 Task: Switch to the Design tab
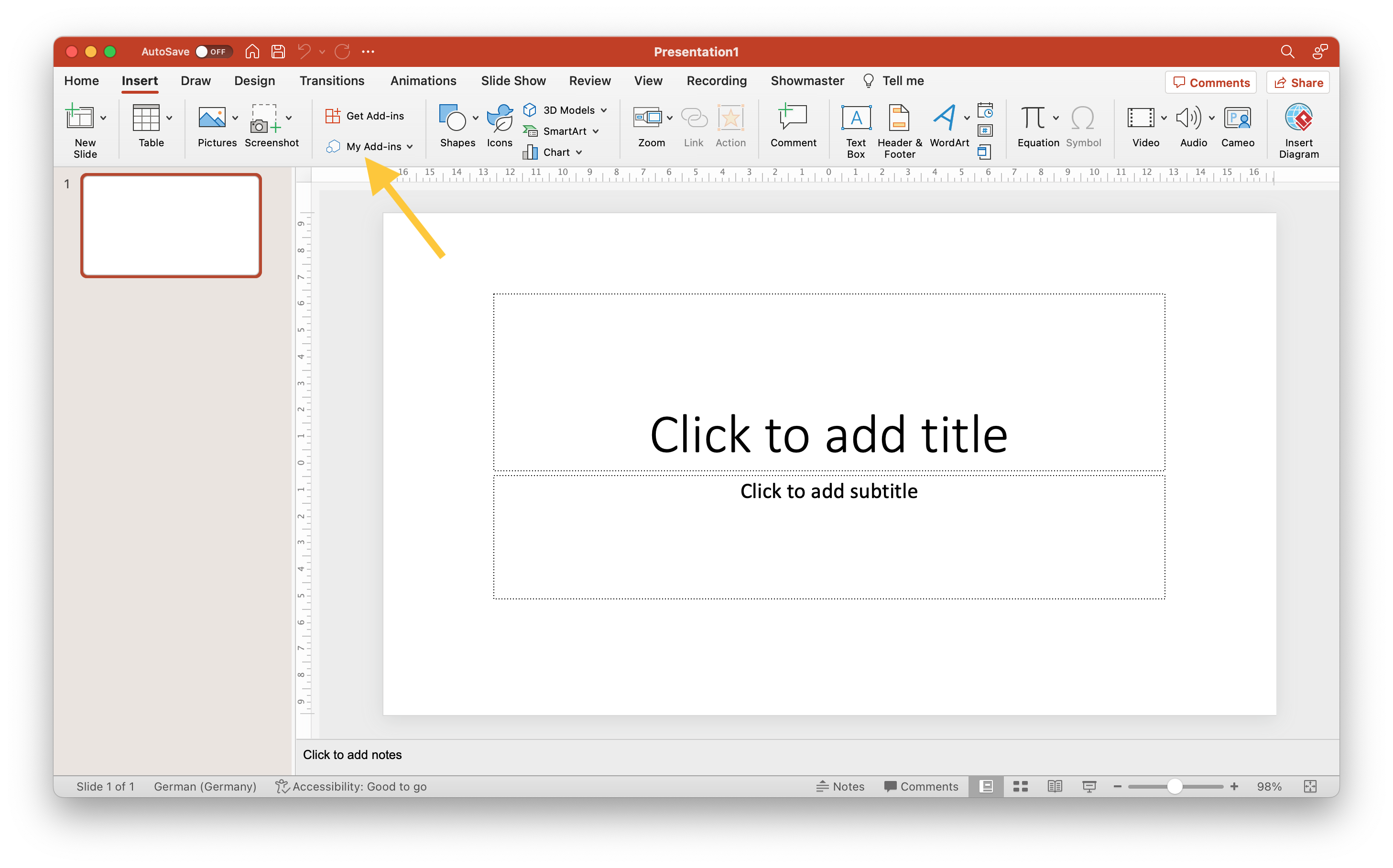coord(254,81)
